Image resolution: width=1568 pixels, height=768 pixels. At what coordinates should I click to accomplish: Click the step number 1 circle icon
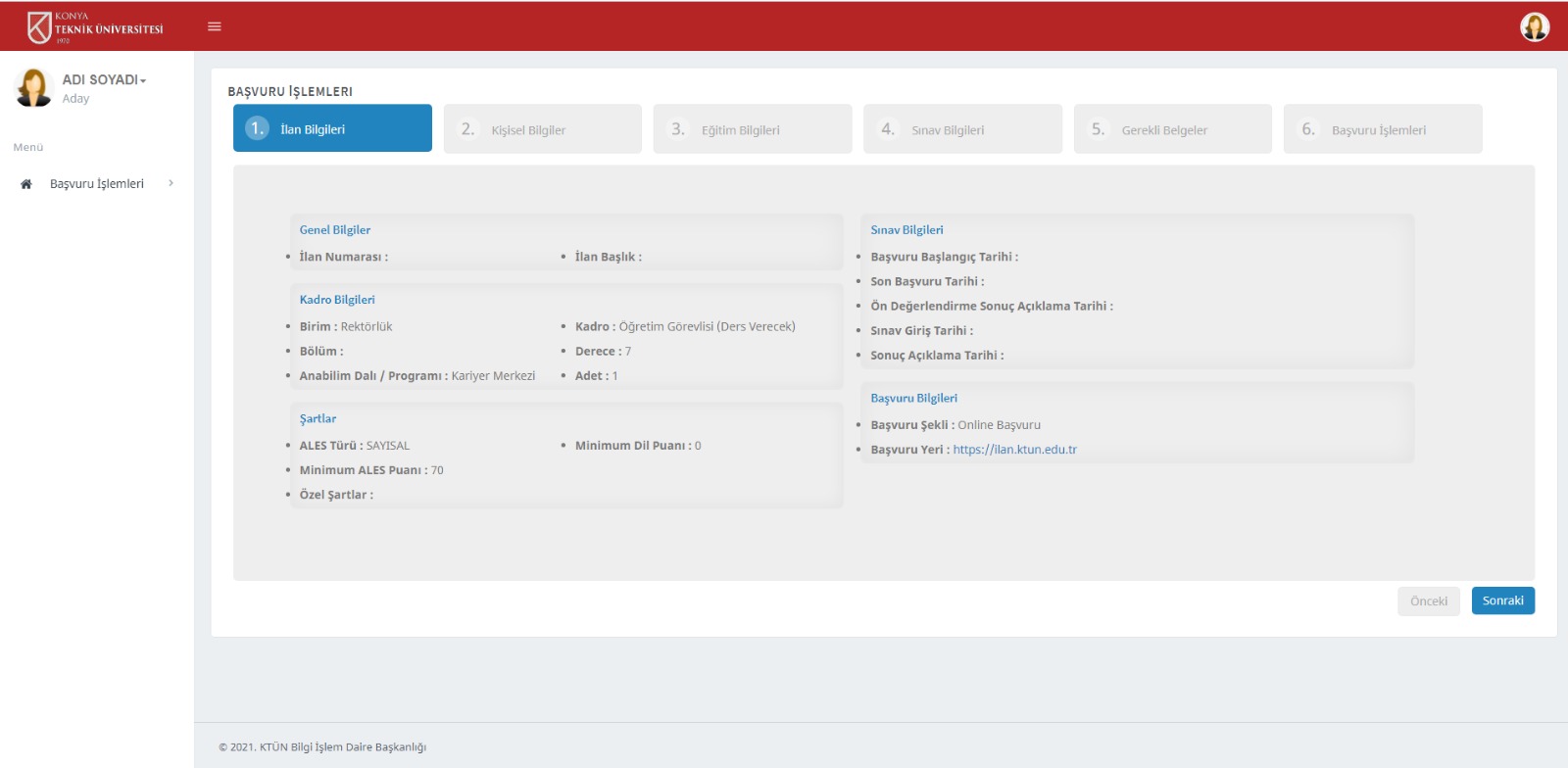point(257,128)
